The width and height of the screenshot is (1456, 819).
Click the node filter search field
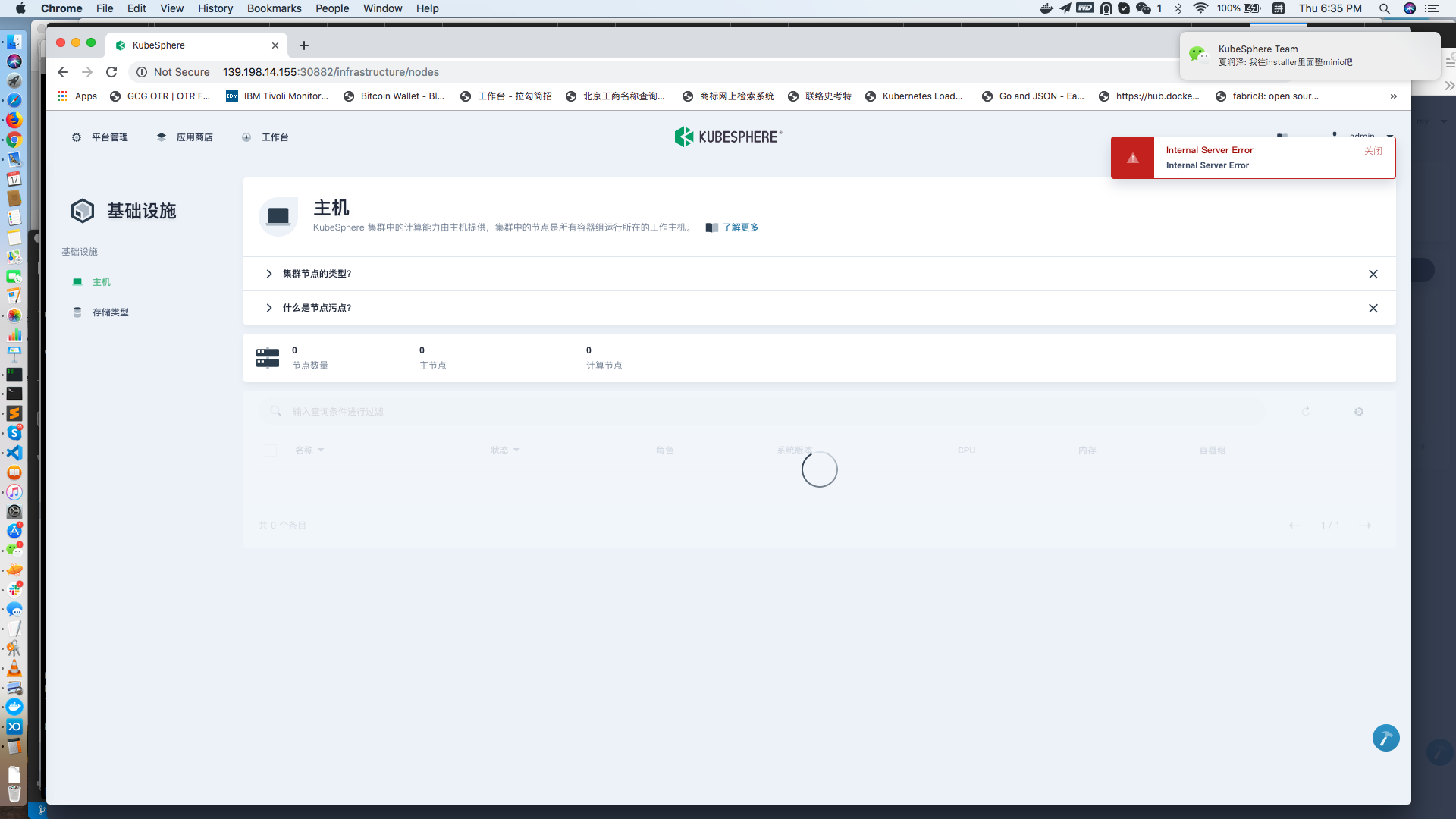[x=762, y=412]
